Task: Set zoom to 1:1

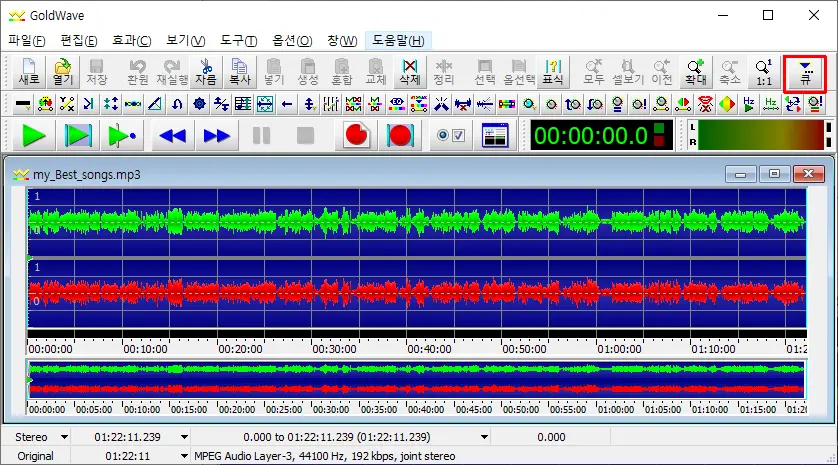Action: [x=764, y=72]
